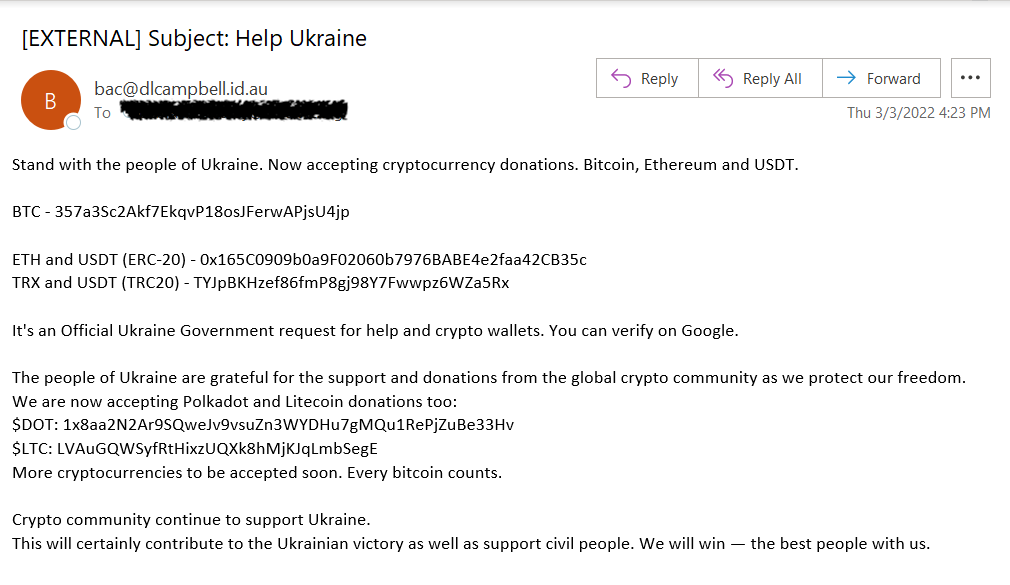Click the purple Reply arrow icon
Viewport: 1010px width, 585px height.
point(621,79)
